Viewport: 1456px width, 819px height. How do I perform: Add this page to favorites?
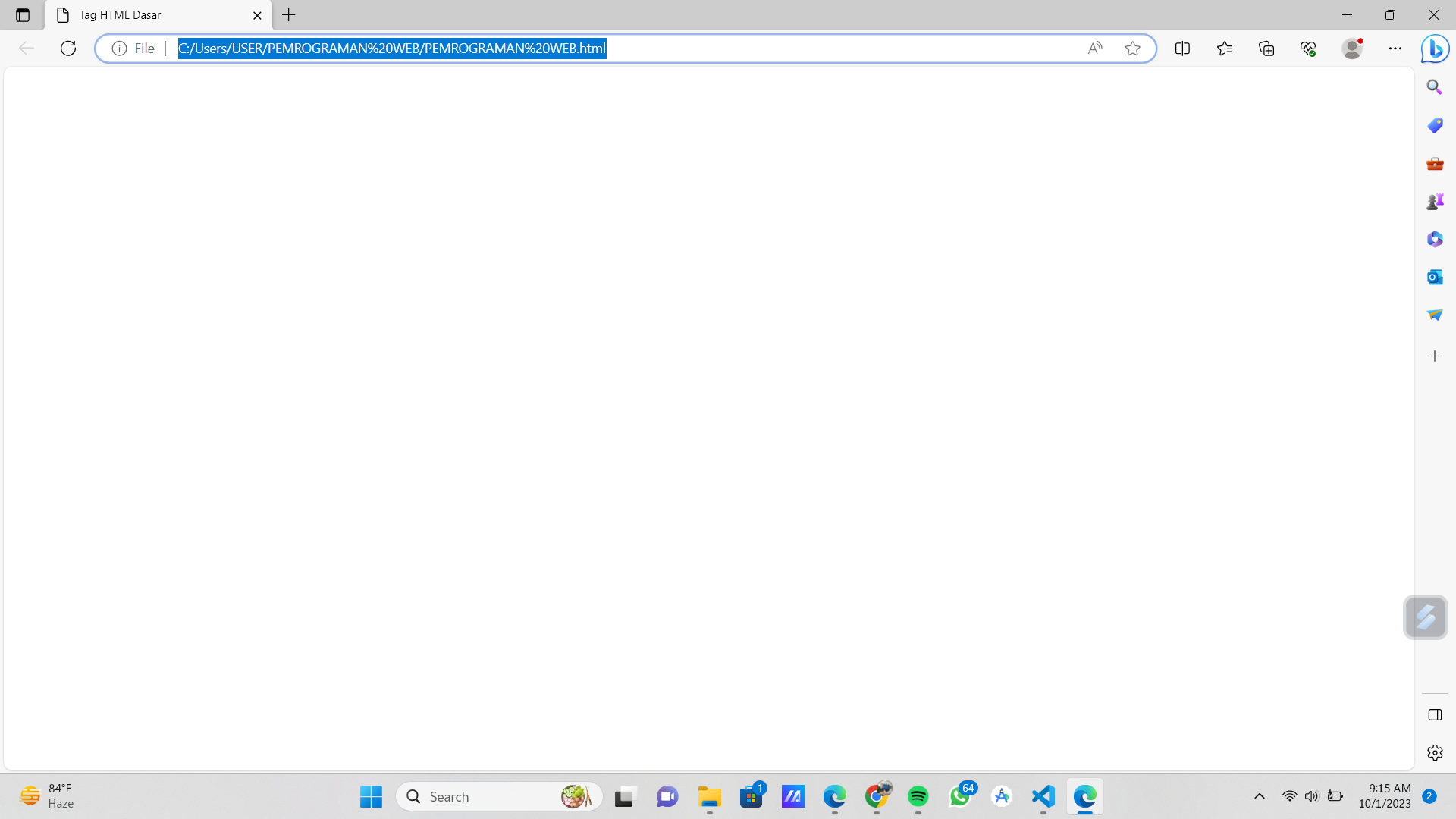(x=1132, y=49)
